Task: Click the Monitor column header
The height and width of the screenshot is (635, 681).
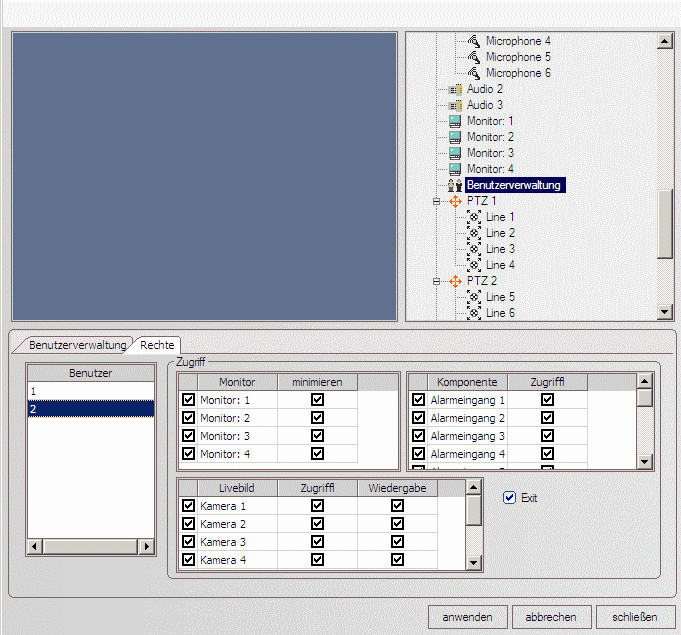Action: (x=237, y=382)
